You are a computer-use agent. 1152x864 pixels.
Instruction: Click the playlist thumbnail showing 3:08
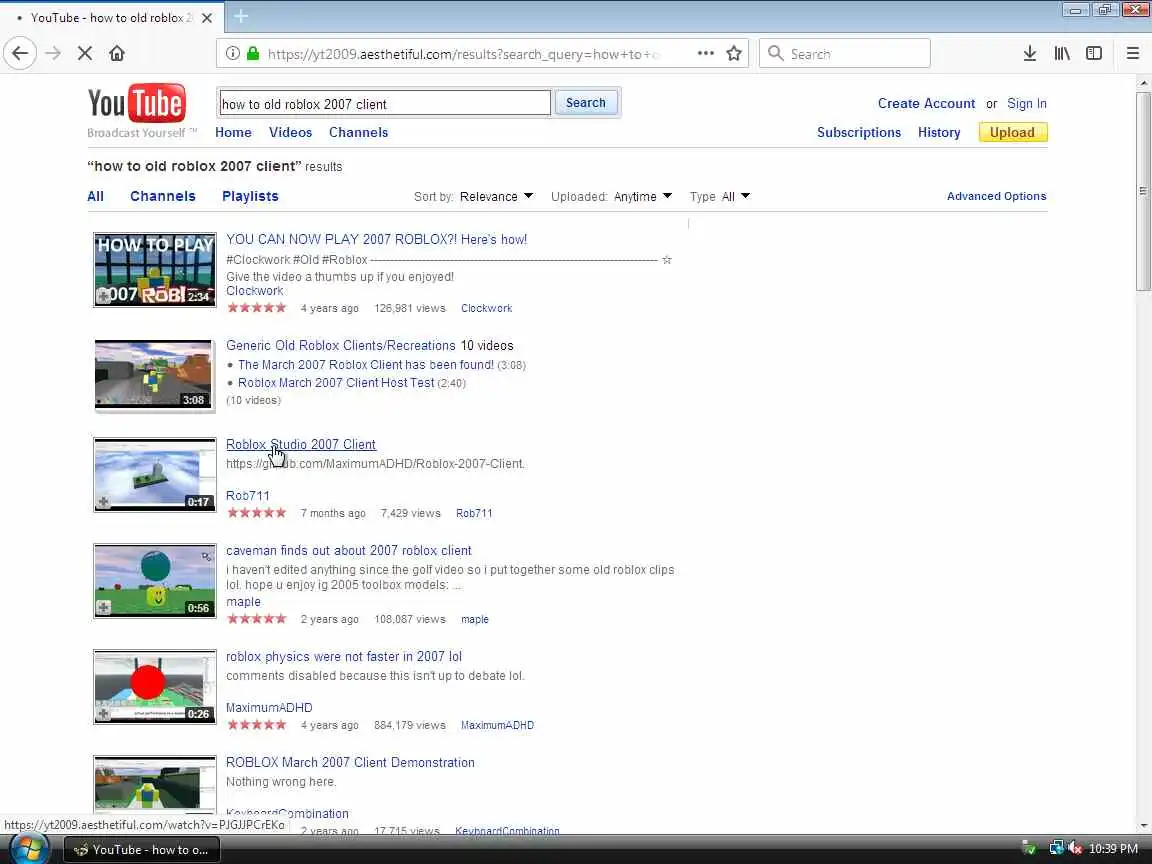[x=154, y=374]
